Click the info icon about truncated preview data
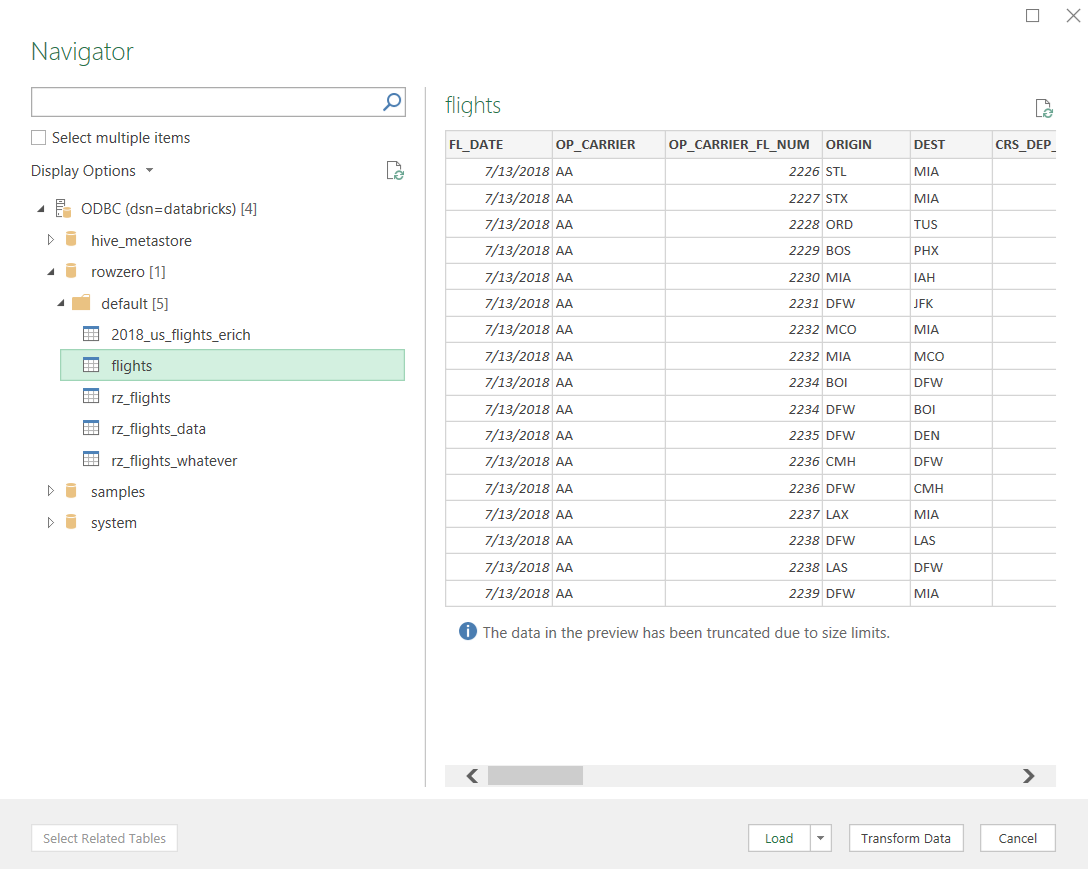Image resolution: width=1088 pixels, height=869 pixels. coord(467,632)
